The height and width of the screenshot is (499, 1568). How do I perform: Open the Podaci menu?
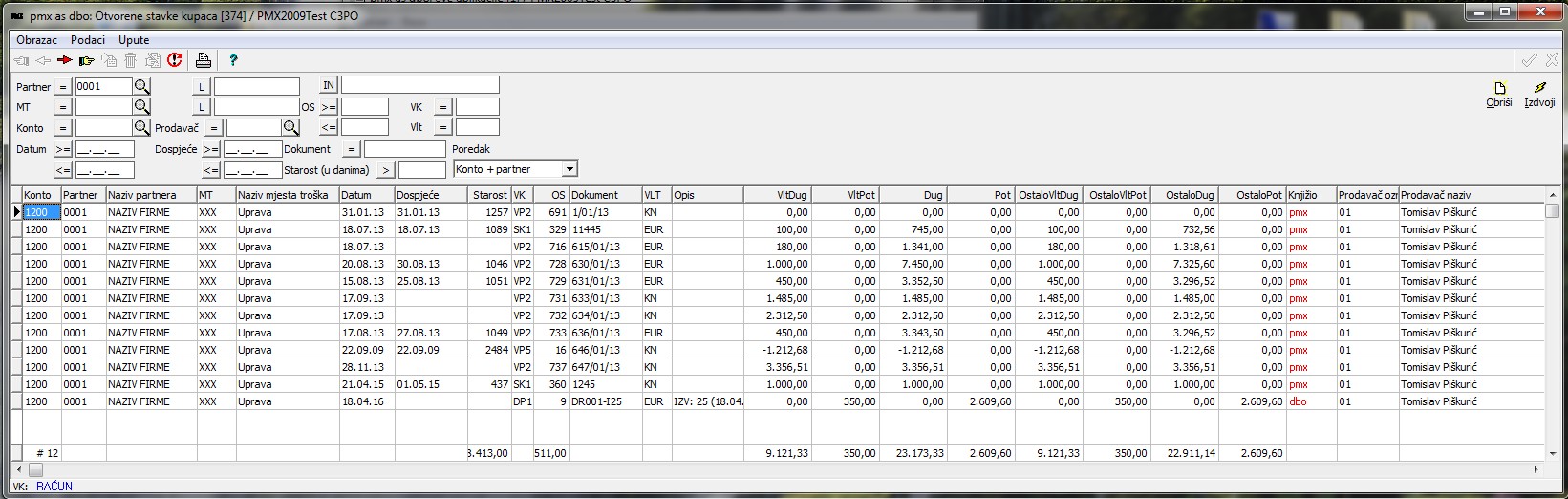click(x=88, y=40)
